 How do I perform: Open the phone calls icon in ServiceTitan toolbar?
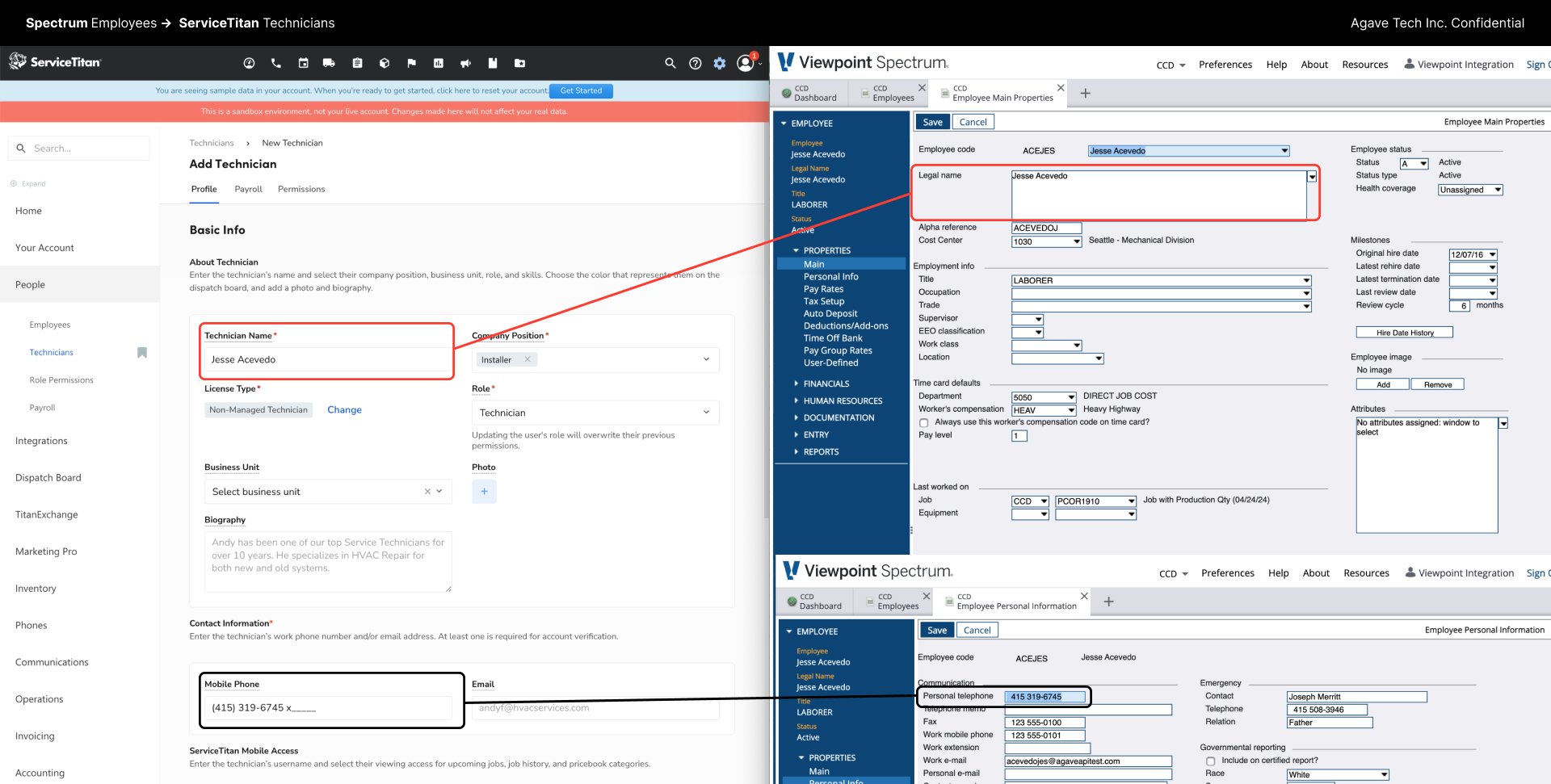(276, 63)
